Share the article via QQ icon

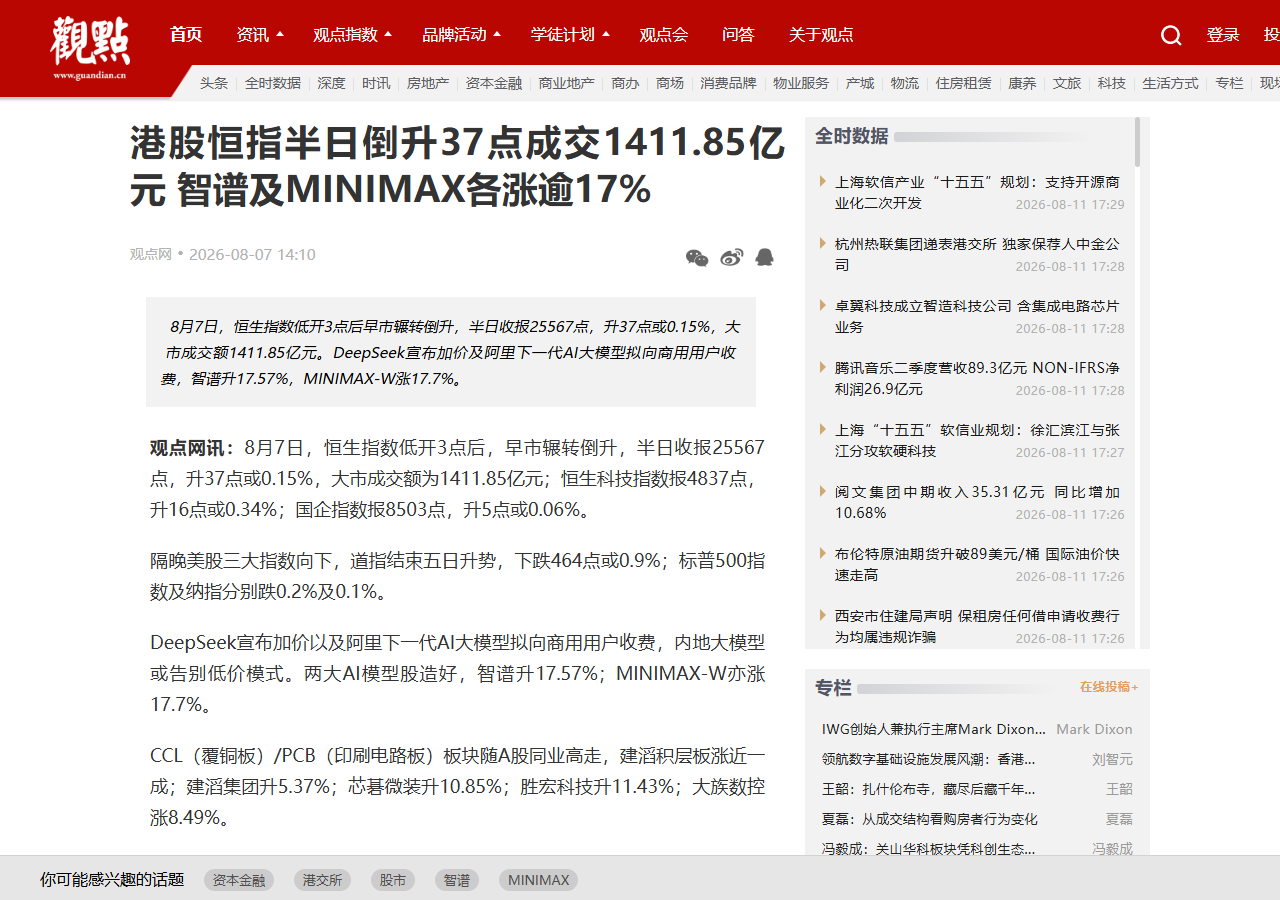pos(764,258)
